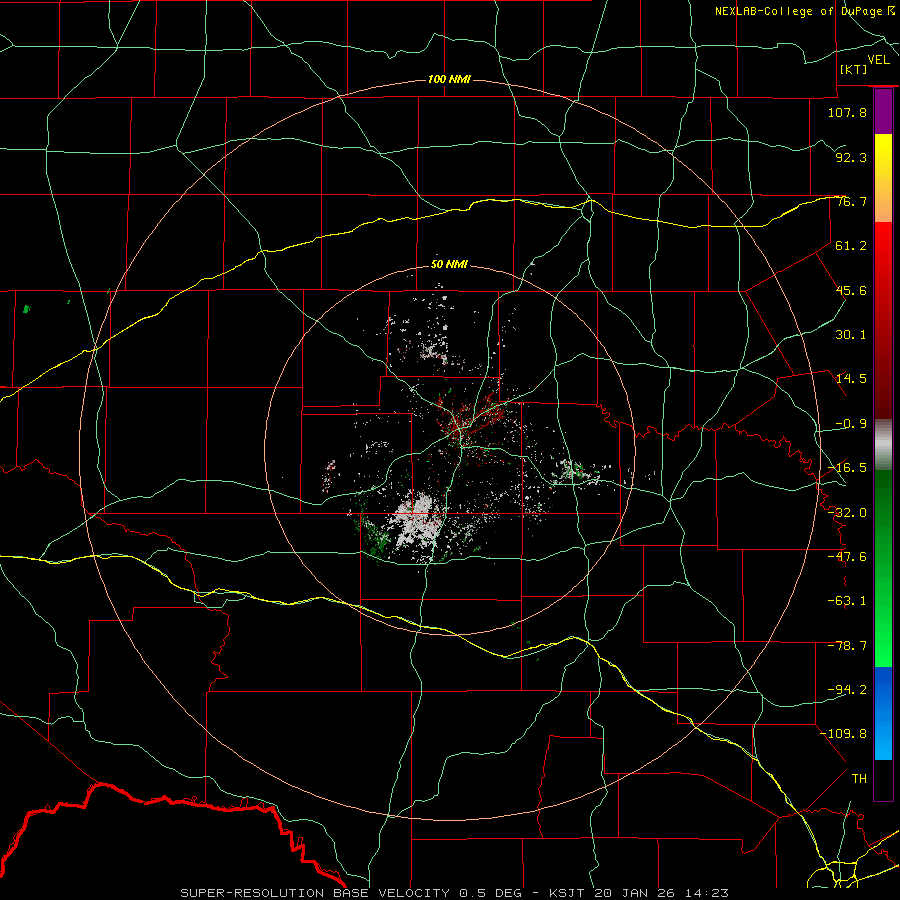Select the -0.9 knot scale value

(x=851, y=424)
